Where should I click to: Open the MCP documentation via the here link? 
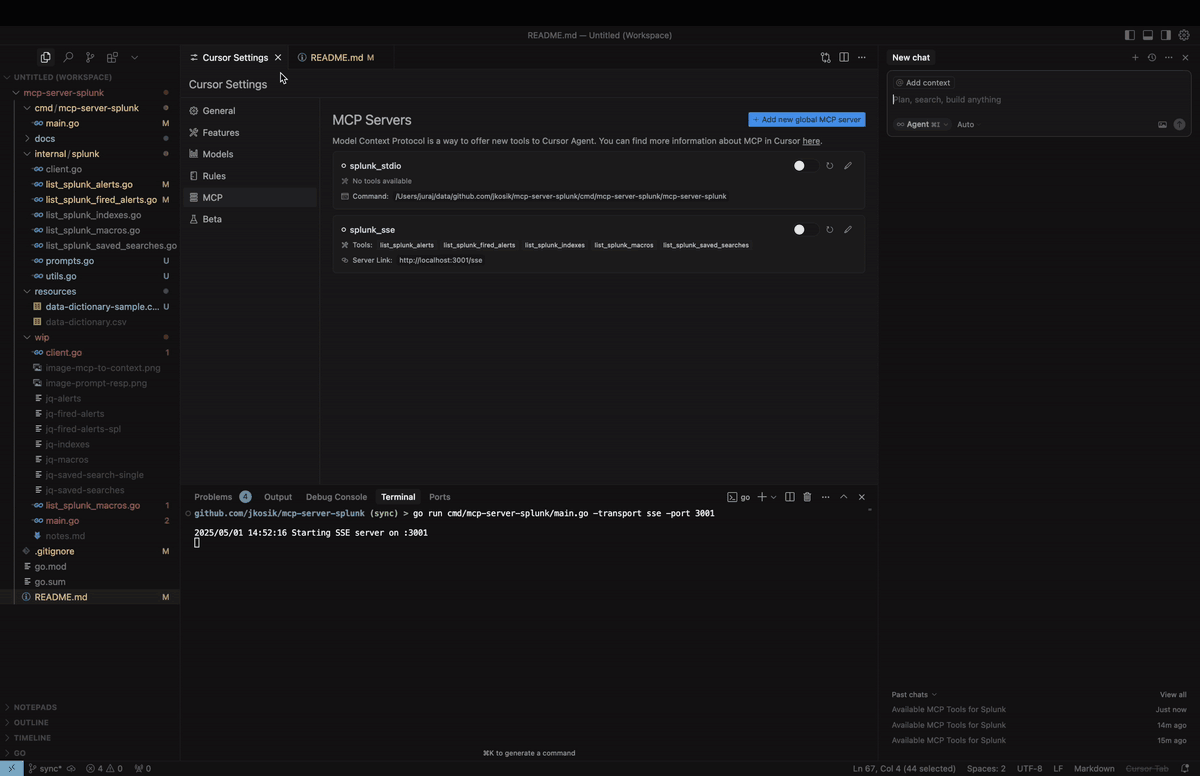810,141
